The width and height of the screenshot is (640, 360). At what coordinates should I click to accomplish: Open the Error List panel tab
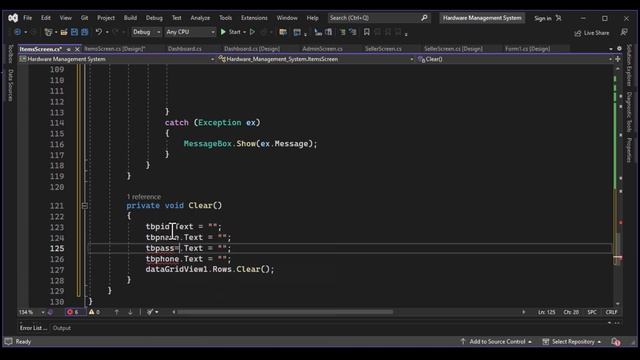tap(33, 328)
